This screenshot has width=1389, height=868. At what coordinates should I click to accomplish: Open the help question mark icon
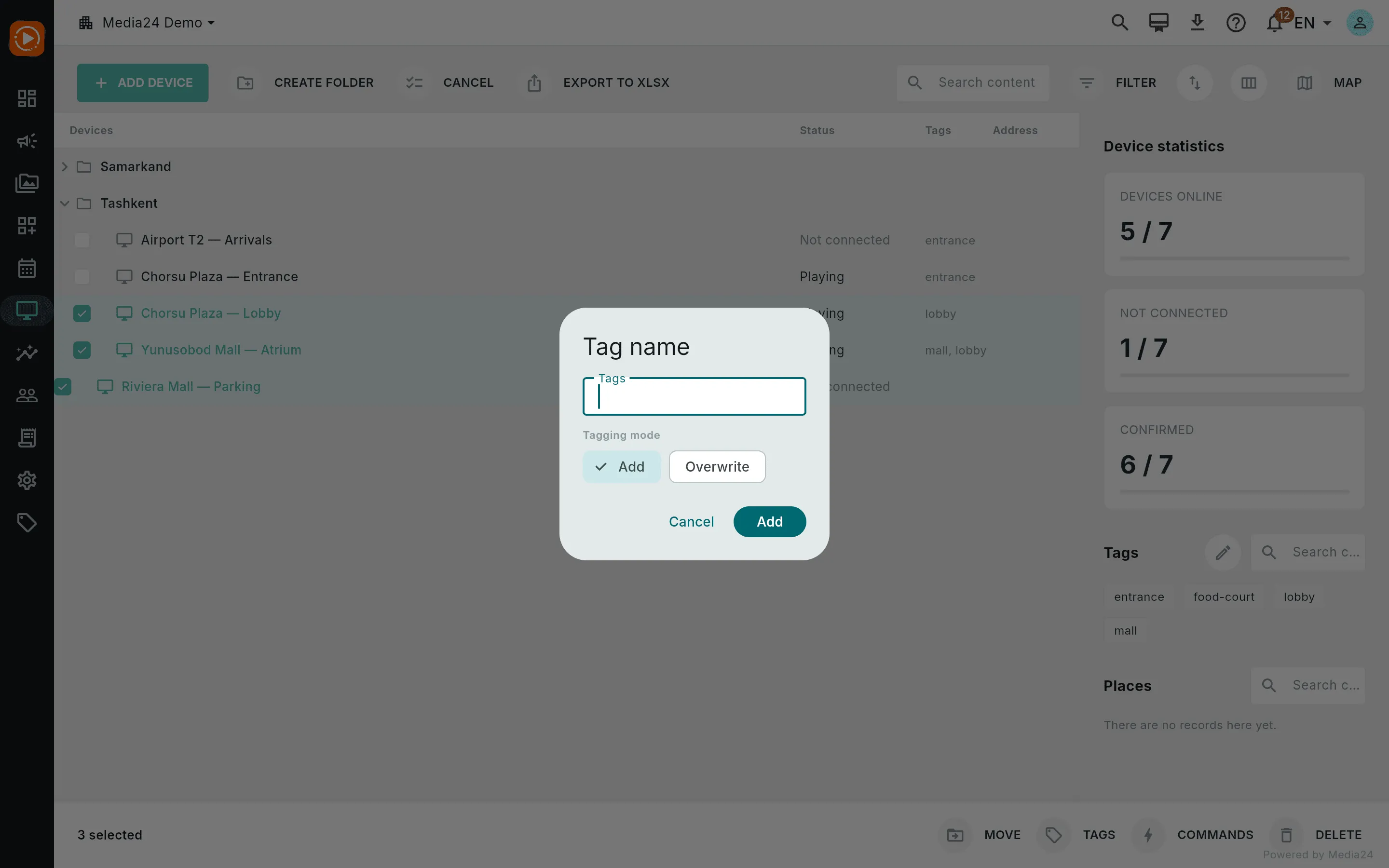pyautogui.click(x=1236, y=23)
